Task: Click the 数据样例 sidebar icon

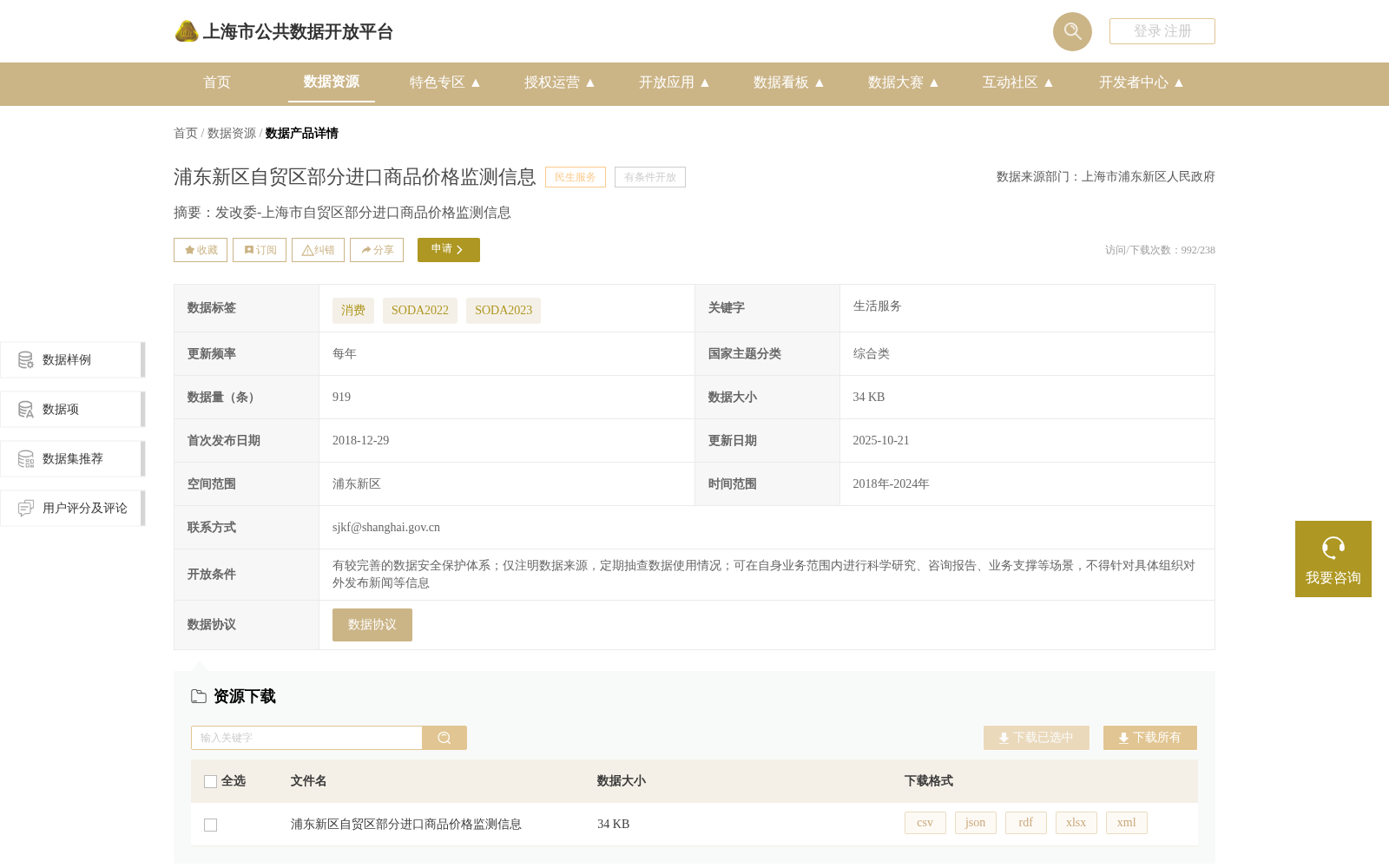Action: point(26,359)
